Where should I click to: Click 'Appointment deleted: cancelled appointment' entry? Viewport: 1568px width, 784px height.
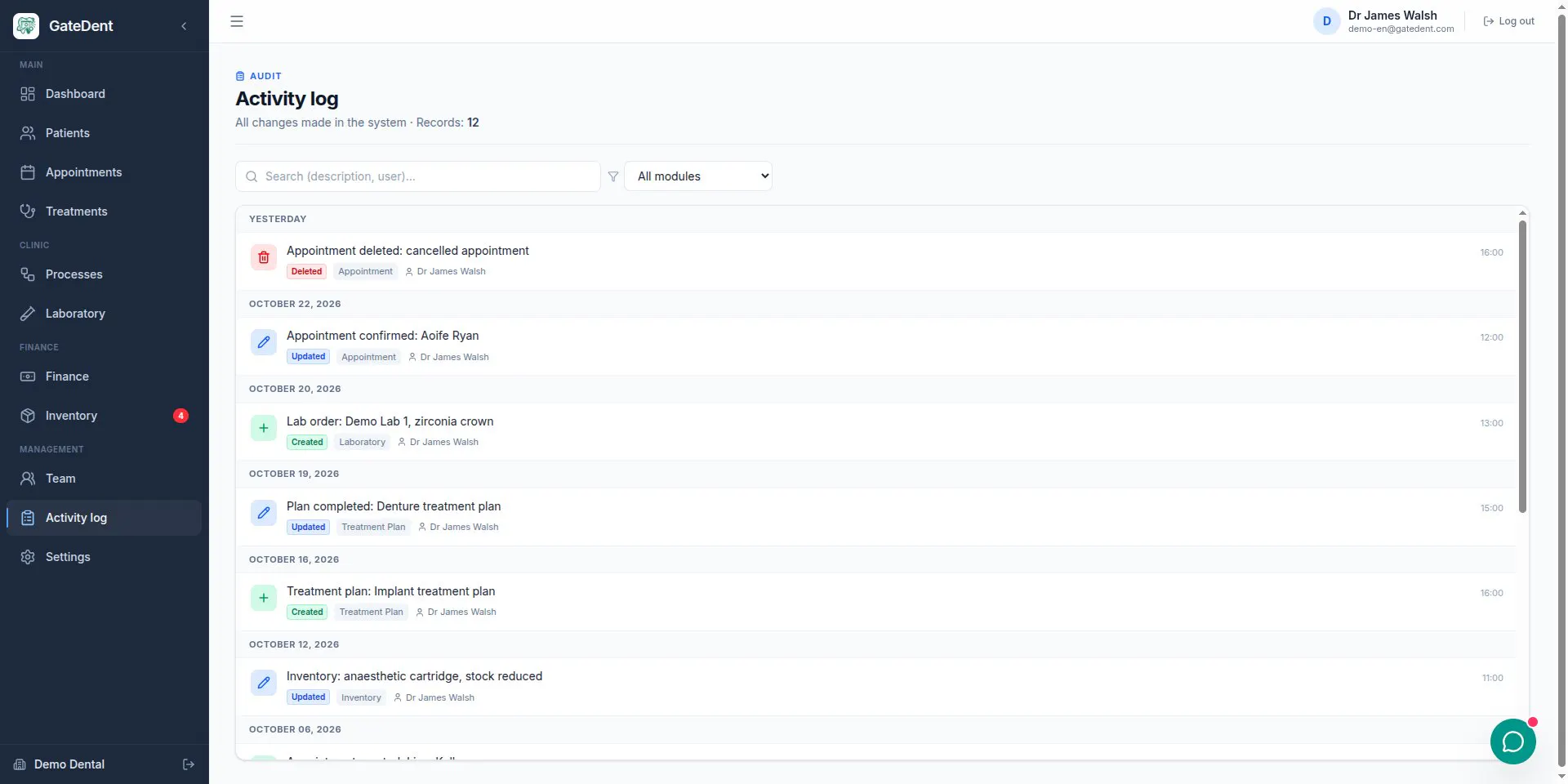[x=408, y=251]
